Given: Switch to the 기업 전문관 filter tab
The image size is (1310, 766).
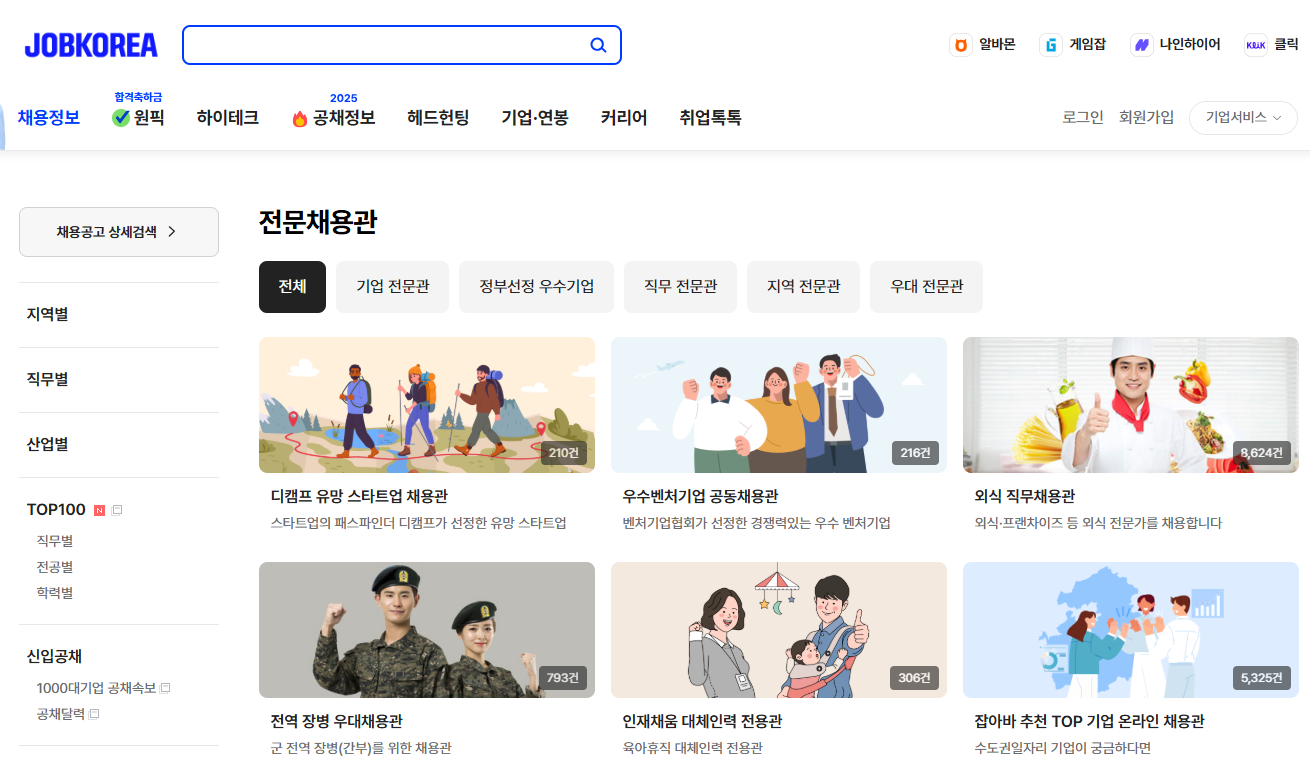Looking at the screenshot, I should coord(392,287).
